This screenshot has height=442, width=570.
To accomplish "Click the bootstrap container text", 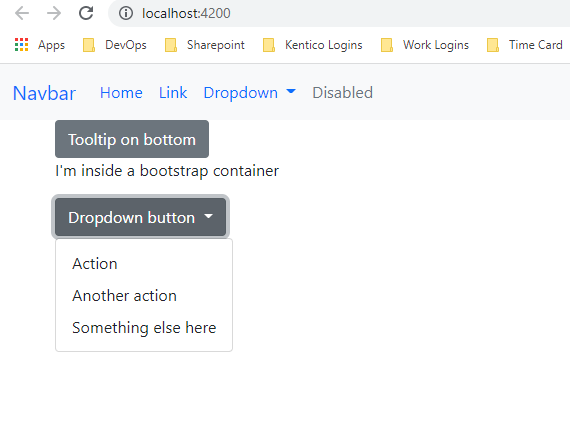I will pos(167,171).
